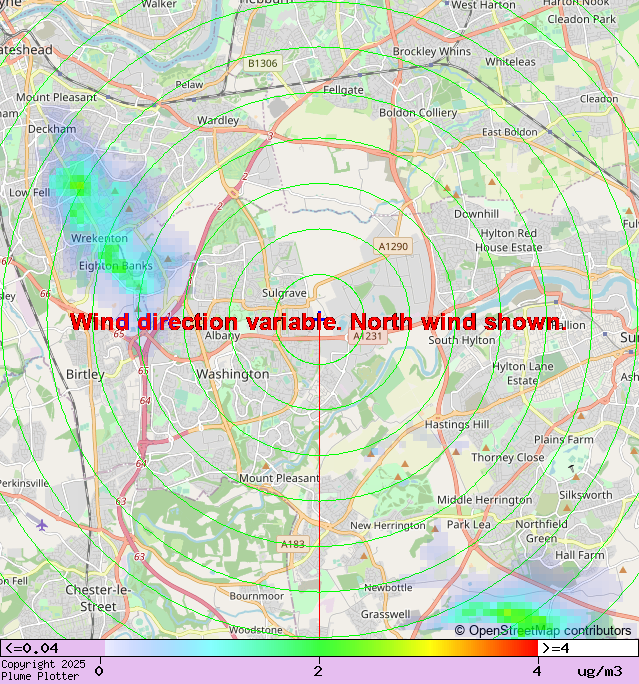The width and height of the screenshot is (639, 684).
Task: Click the Hylton Lane Estate label
Action: pos(523,373)
